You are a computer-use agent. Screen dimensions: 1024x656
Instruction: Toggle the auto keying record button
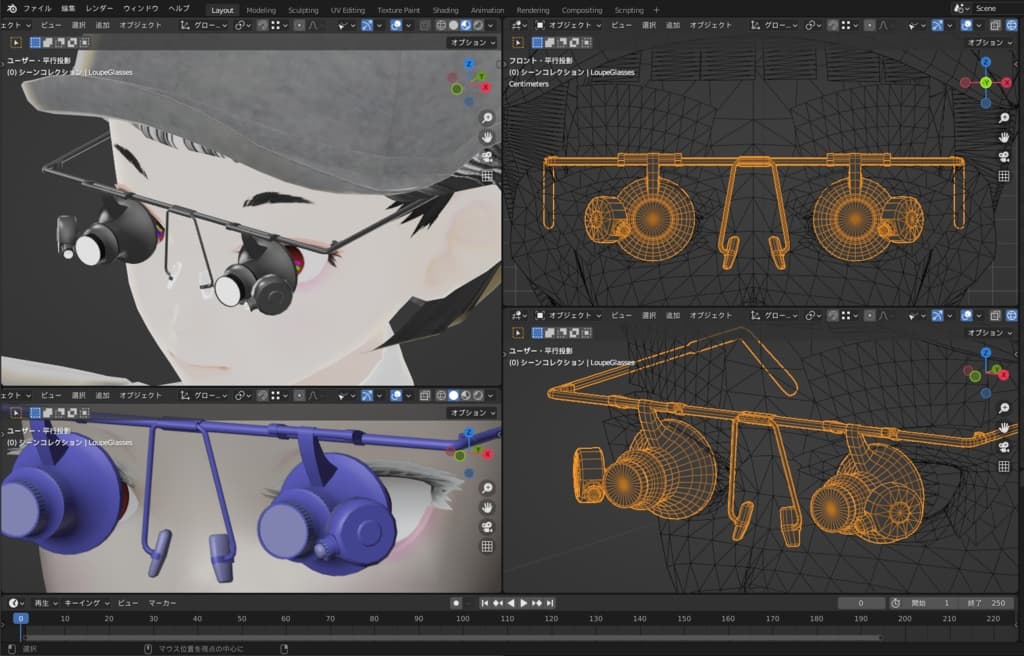point(456,603)
